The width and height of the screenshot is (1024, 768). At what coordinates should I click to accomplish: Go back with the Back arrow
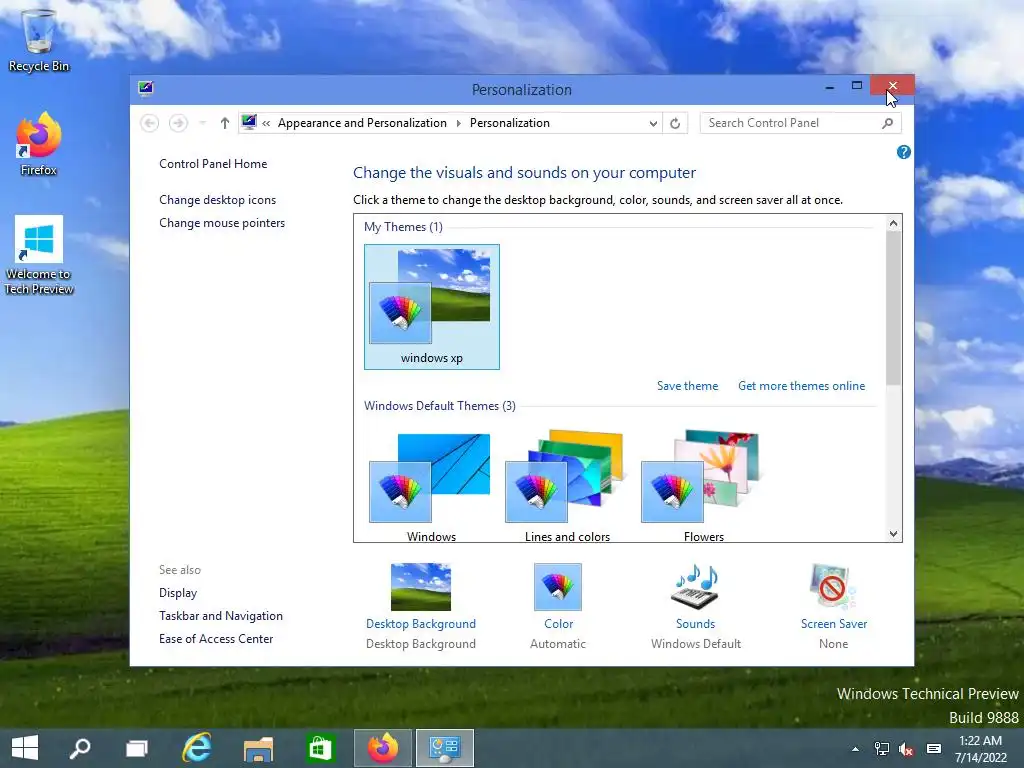click(x=150, y=123)
